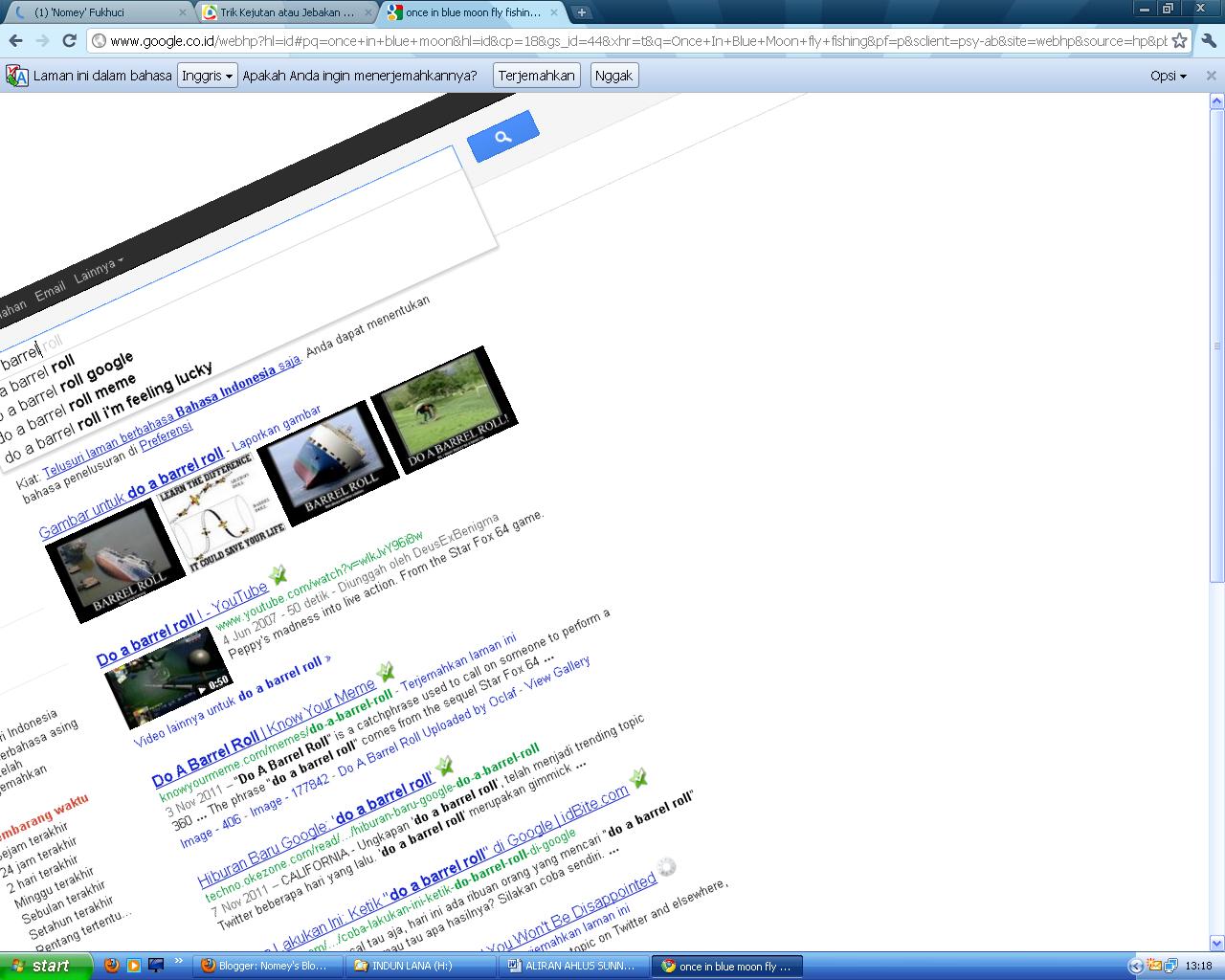Open Gambar untuk do a barrel roll link
The image size is (1225, 980).
click(x=131, y=492)
